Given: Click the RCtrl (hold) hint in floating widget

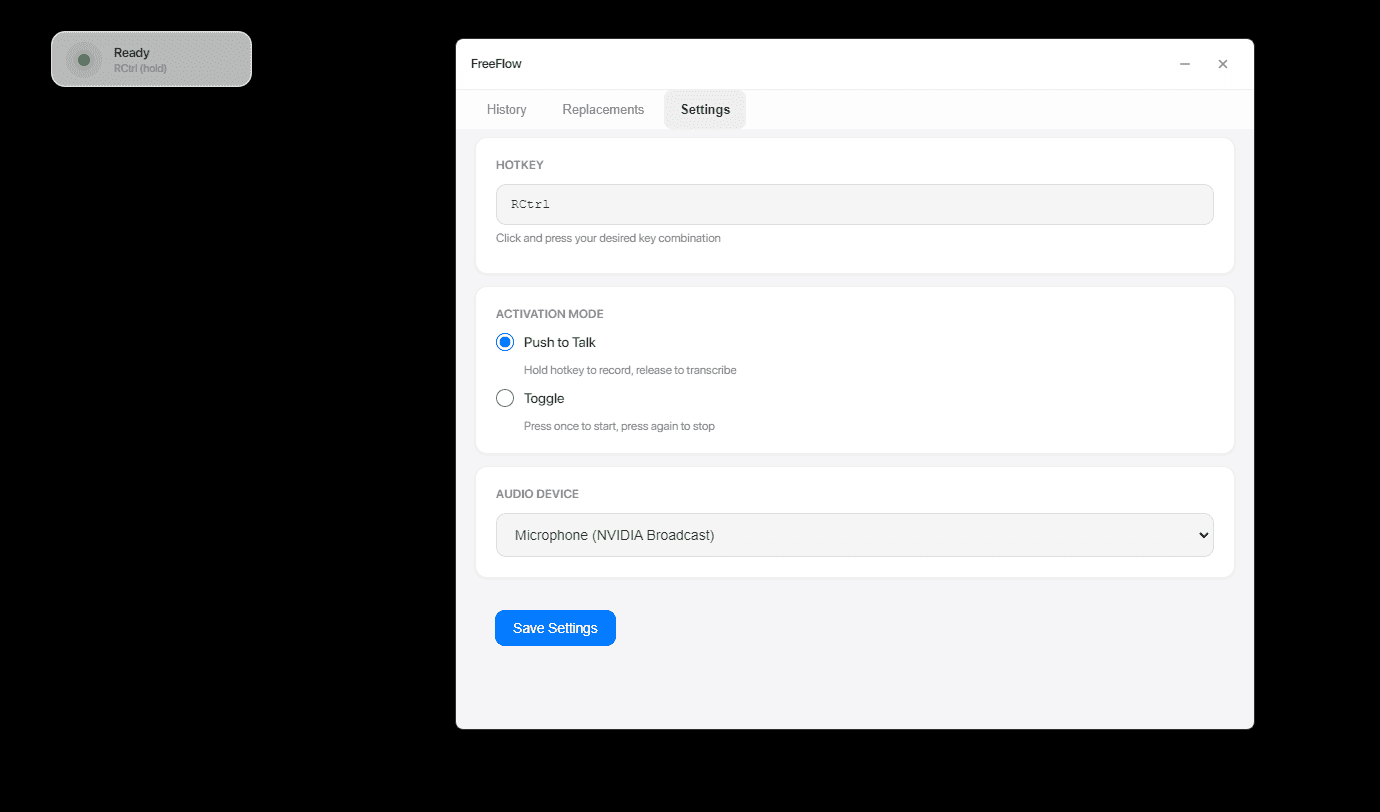Looking at the screenshot, I should click(140, 68).
